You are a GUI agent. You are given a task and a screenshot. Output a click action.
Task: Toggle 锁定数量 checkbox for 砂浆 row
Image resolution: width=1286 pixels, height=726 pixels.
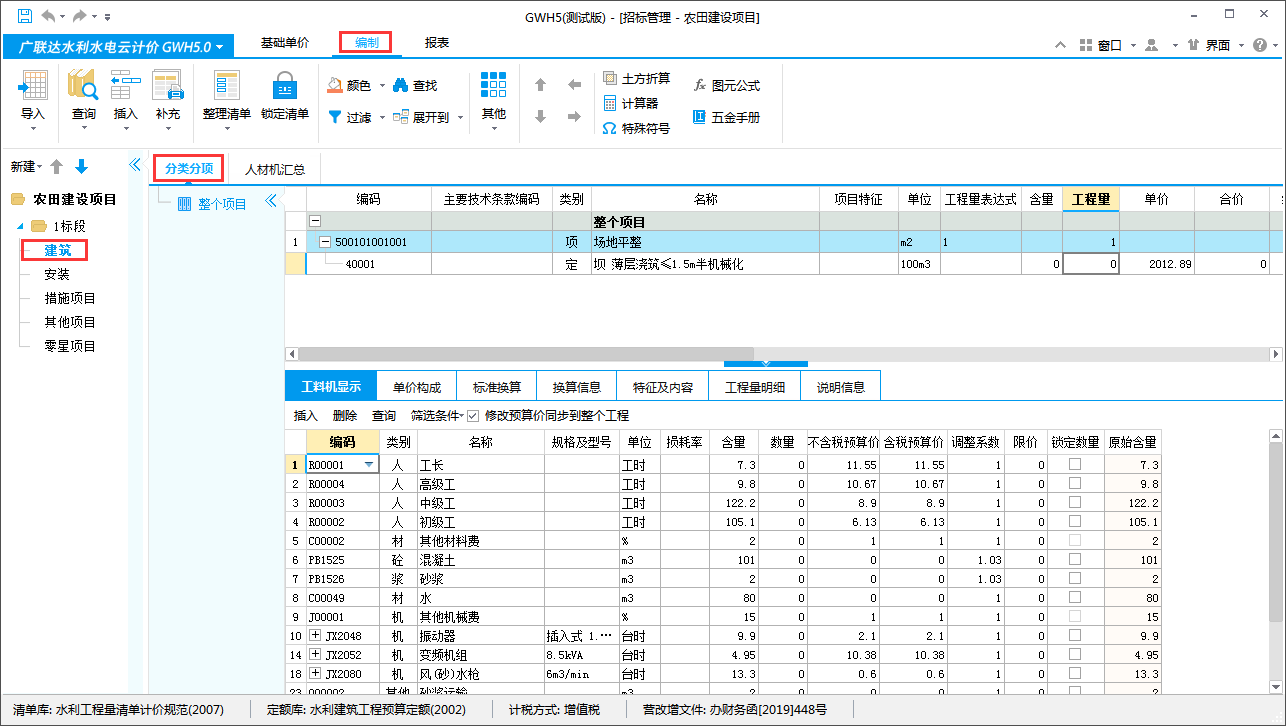coord(1075,579)
